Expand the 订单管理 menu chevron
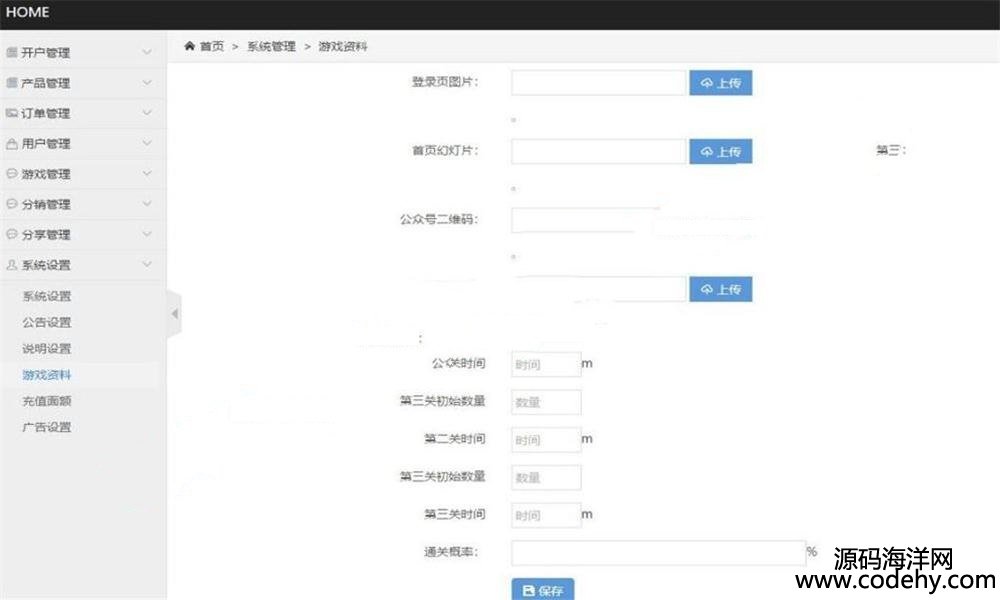 [147, 113]
